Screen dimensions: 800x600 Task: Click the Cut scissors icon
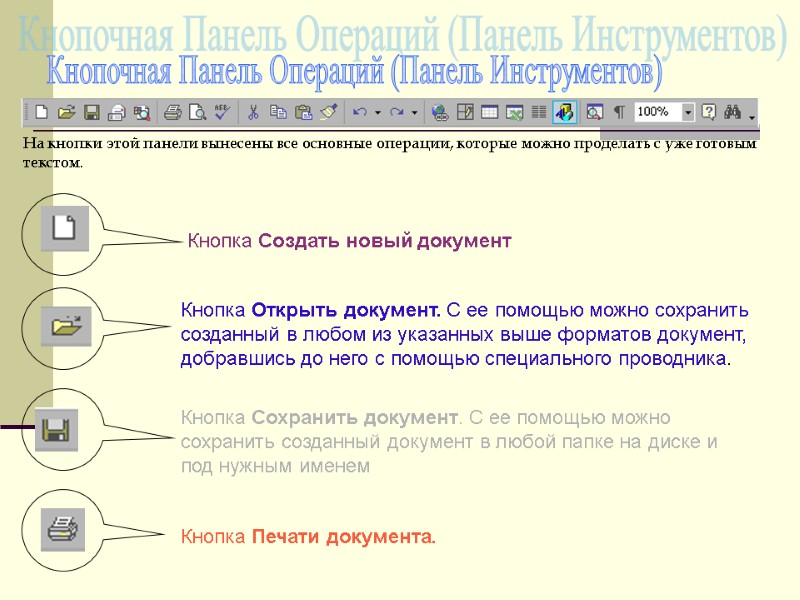click(x=253, y=112)
